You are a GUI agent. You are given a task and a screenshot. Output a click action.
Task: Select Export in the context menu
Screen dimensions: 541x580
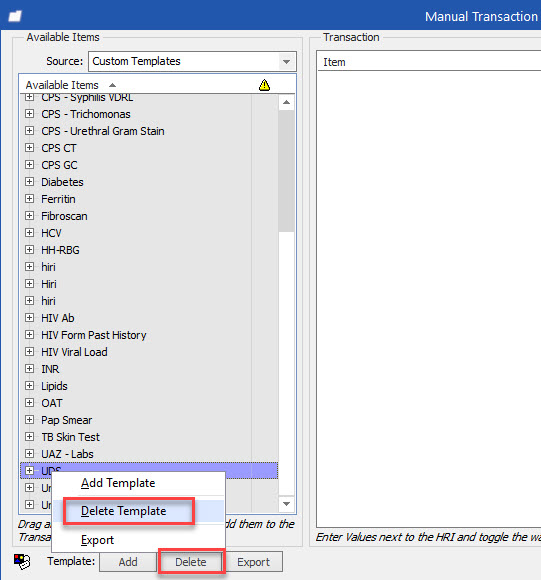[97, 540]
